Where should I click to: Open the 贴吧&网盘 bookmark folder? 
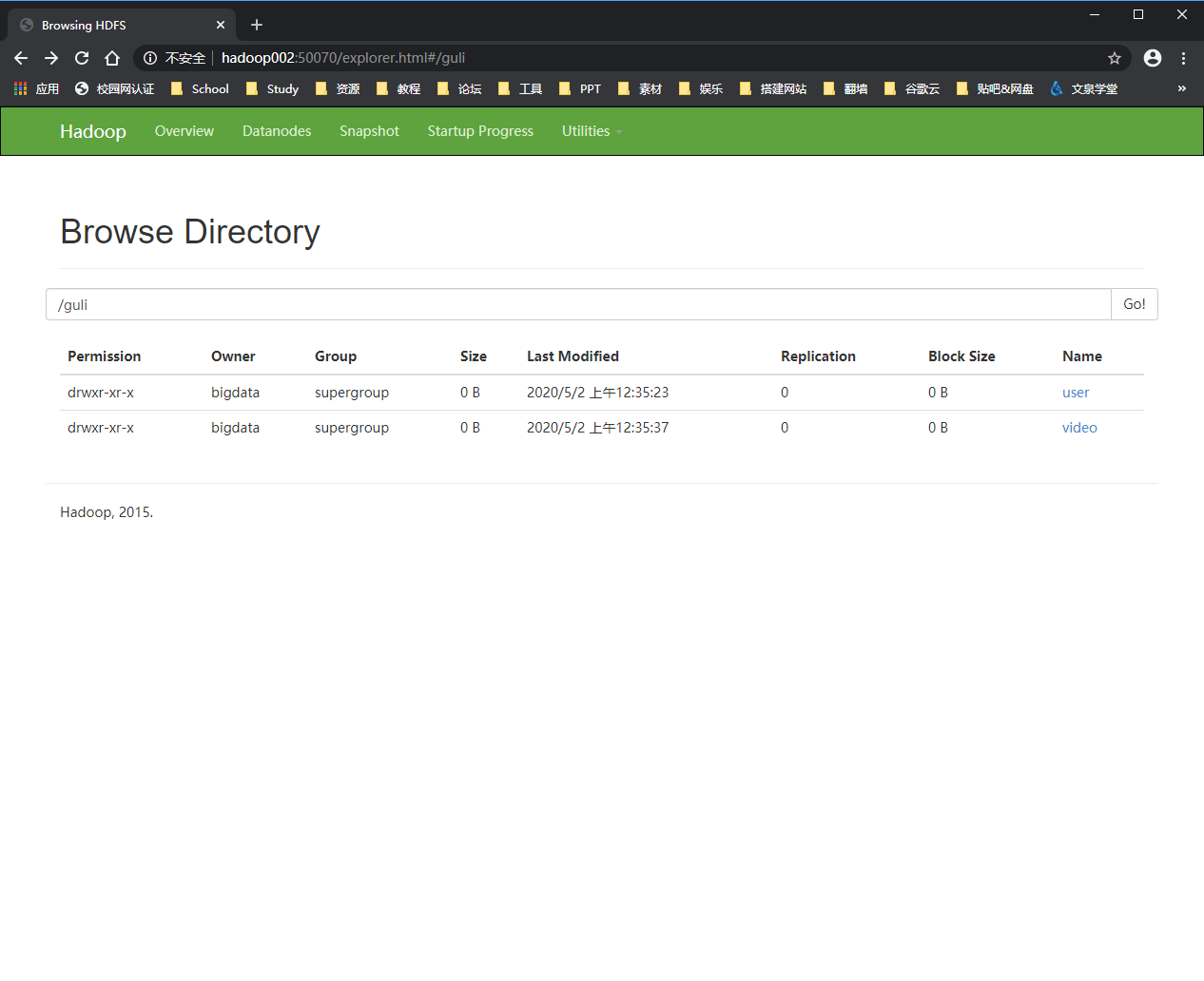(995, 88)
